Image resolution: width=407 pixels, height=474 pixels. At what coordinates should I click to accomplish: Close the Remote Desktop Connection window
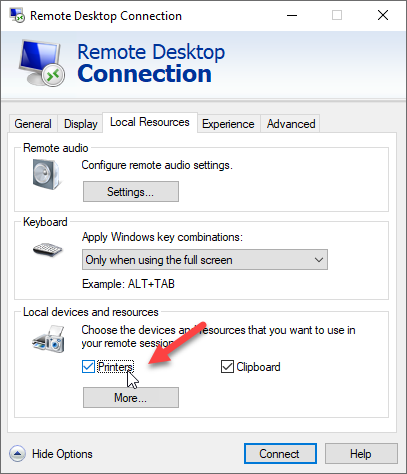[383, 15]
